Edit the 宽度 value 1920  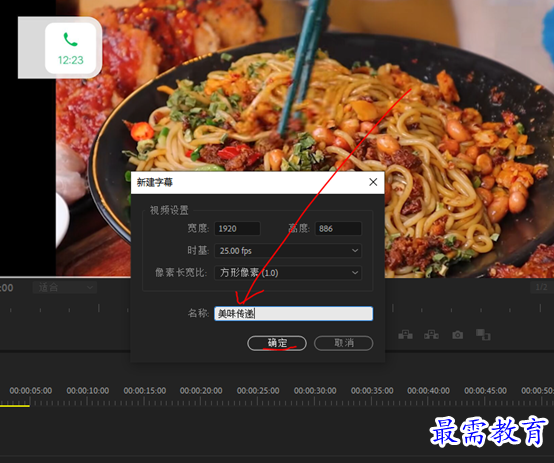tap(237, 229)
